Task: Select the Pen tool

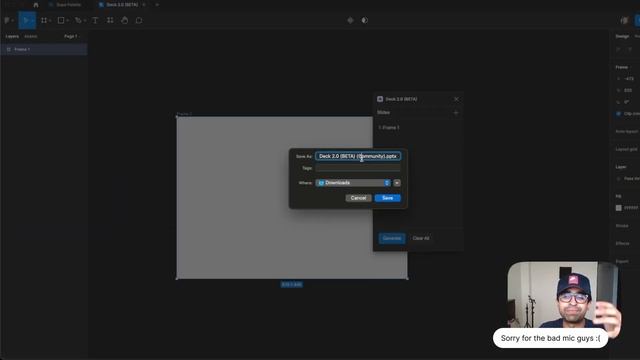Action: click(x=78, y=20)
